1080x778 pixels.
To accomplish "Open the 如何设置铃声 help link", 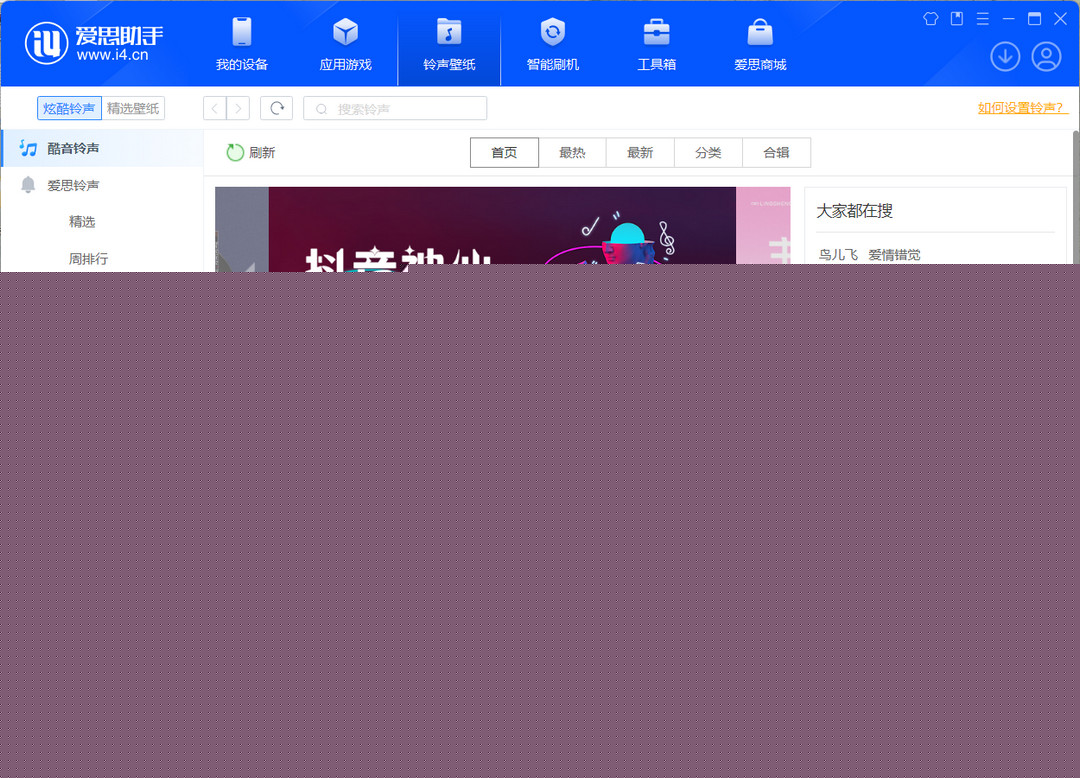I will (x=1022, y=108).
